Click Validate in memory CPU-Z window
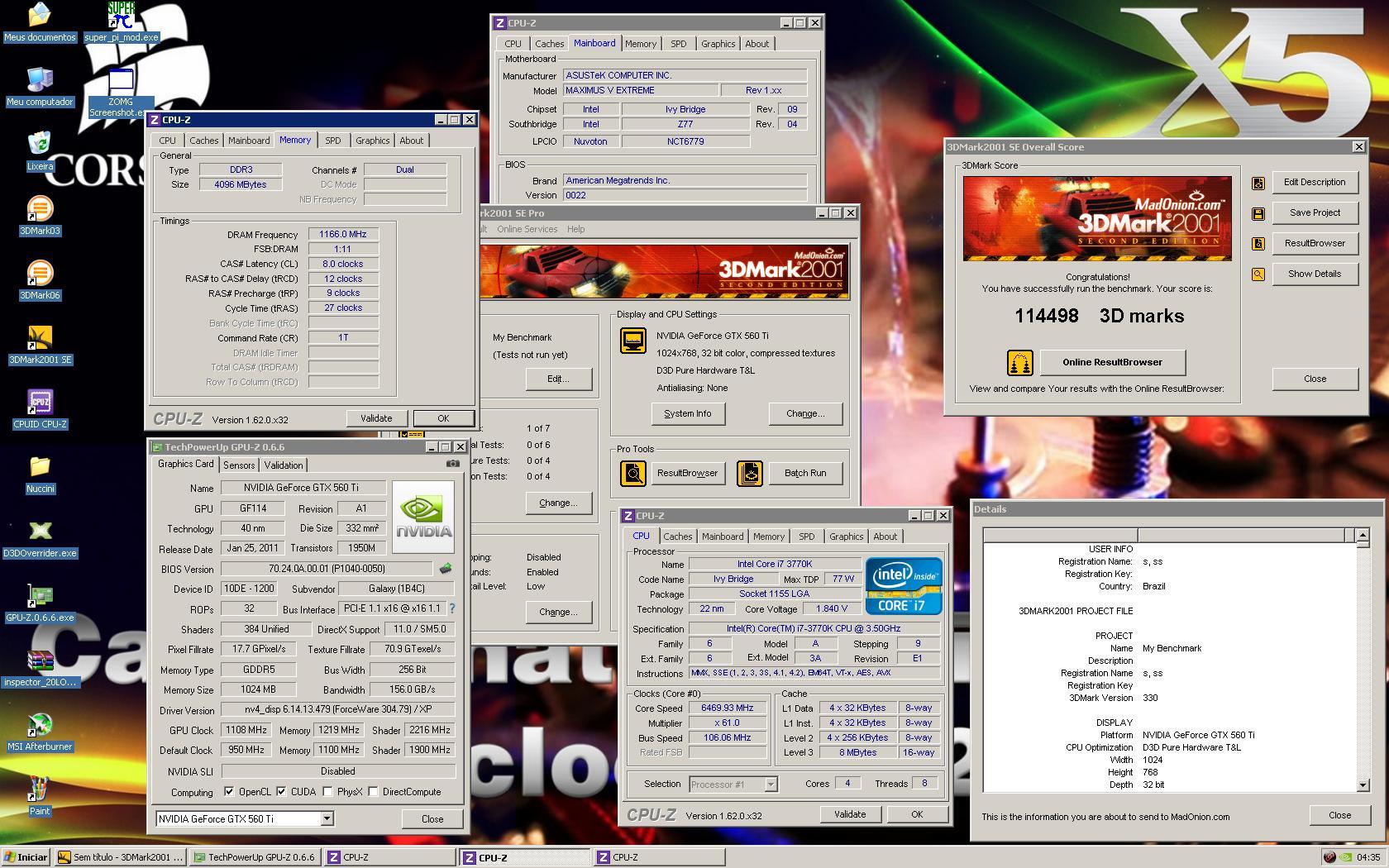 376,418
